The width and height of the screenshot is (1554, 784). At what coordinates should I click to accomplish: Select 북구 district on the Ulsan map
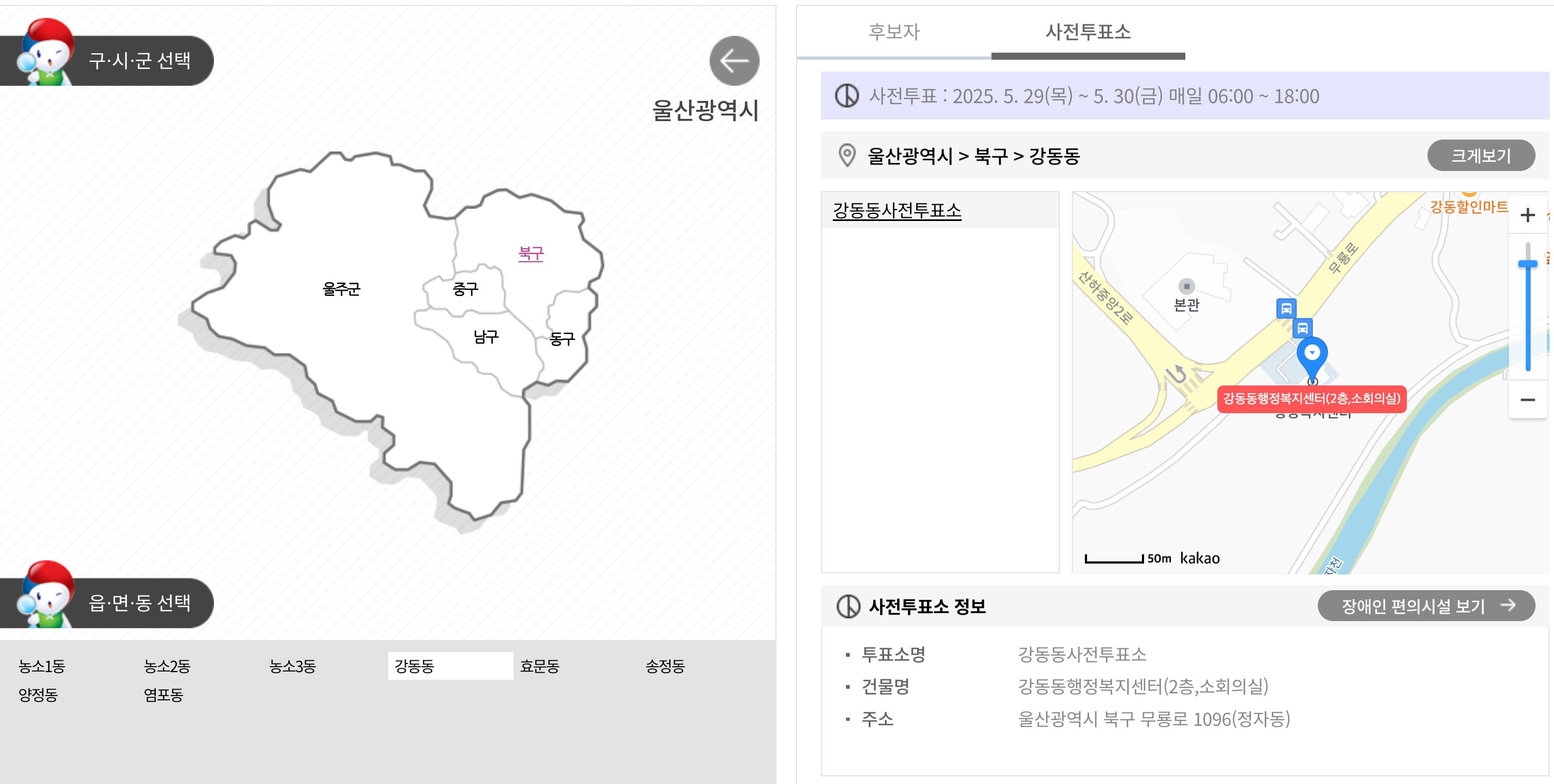click(532, 254)
